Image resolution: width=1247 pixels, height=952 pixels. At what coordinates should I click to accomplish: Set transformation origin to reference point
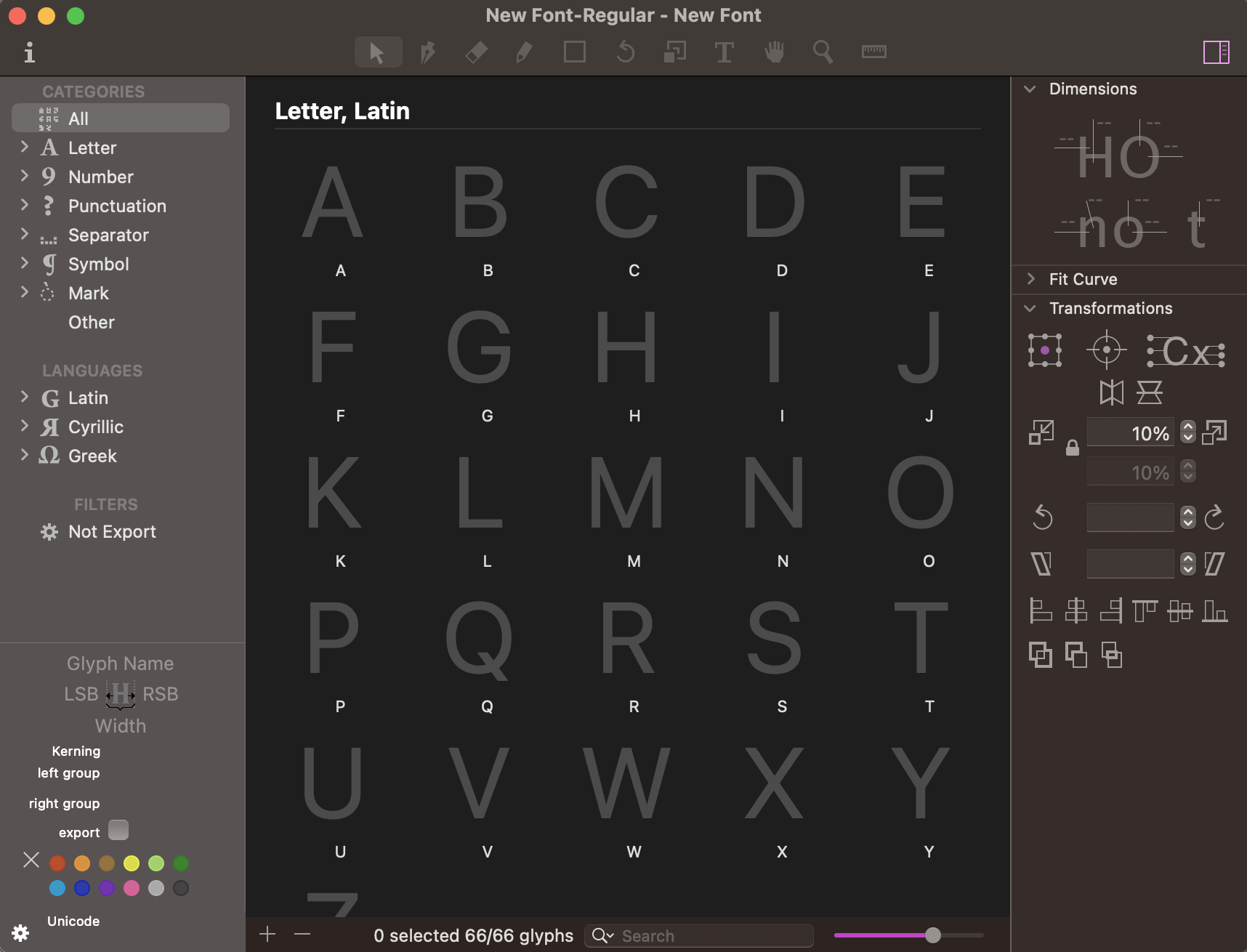pos(1107,350)
